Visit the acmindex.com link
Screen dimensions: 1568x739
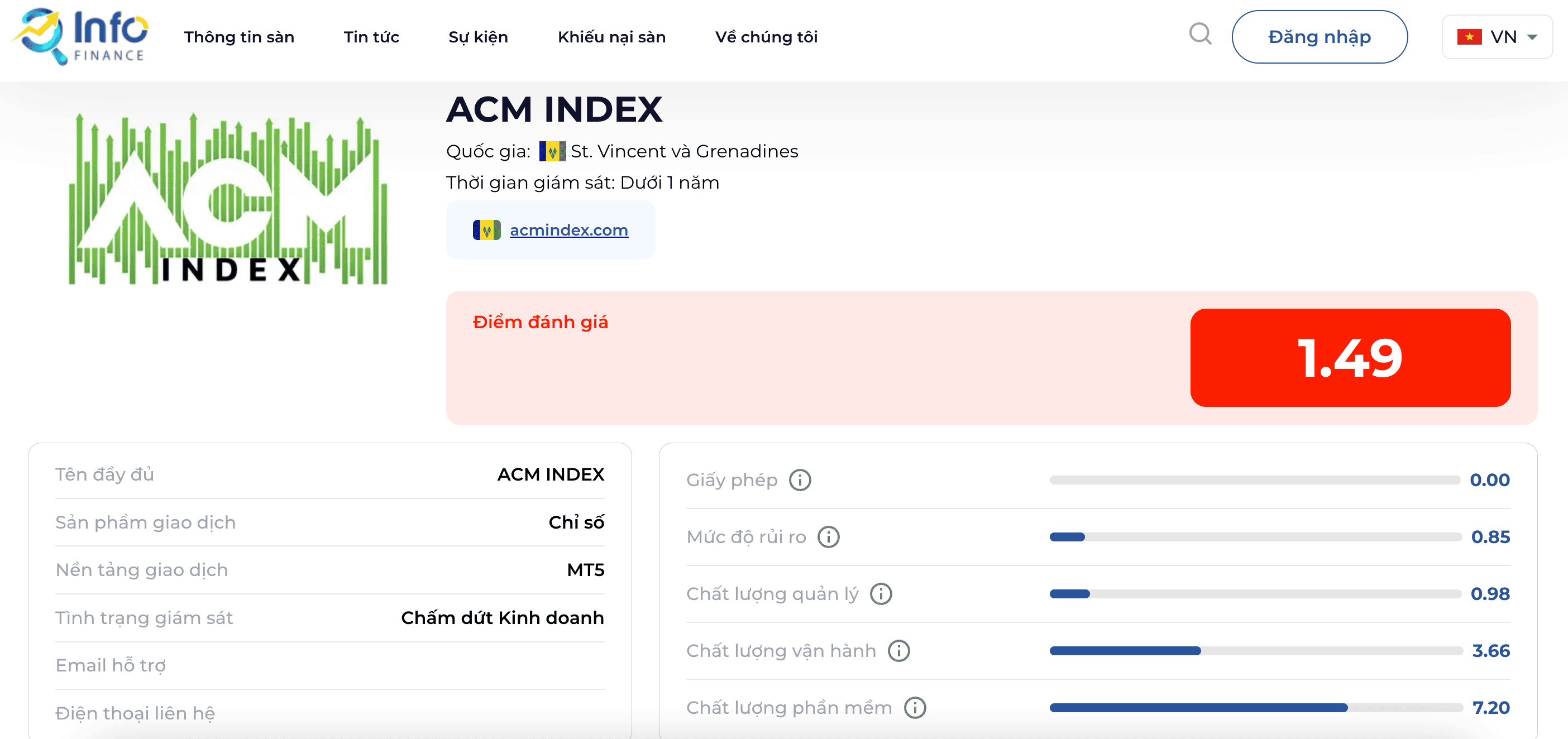tap(568, 230)
